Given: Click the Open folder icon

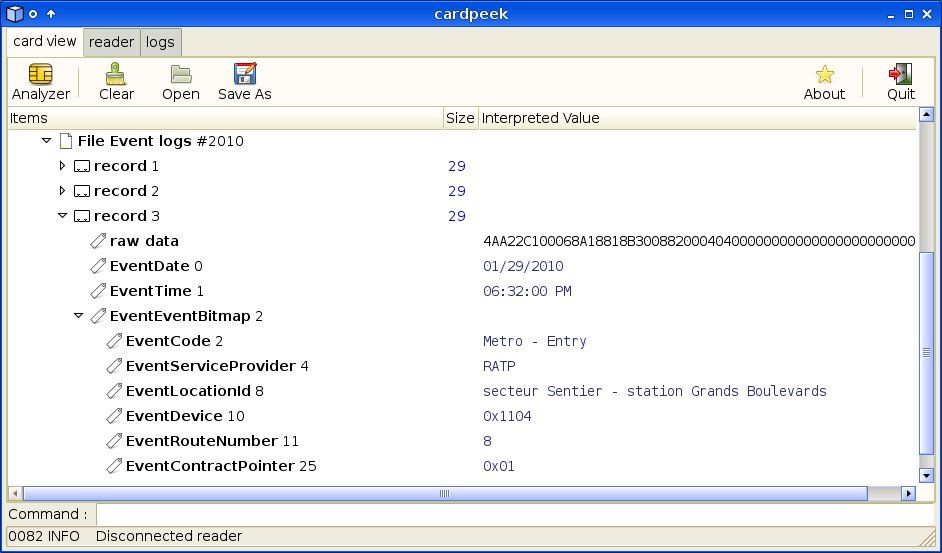Looking at the screenshot, I should [x=181, y=75].
